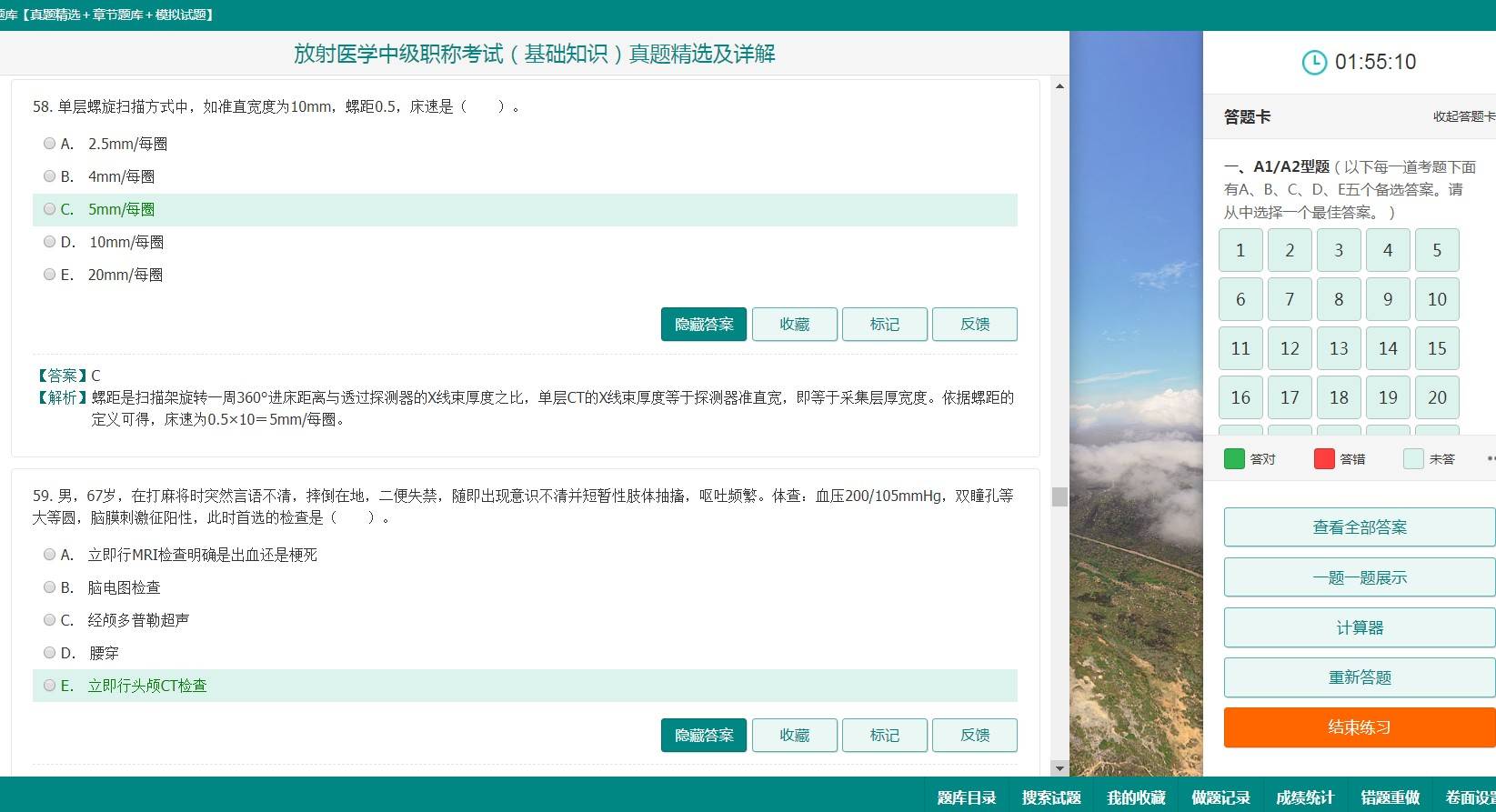Viewport: 1496px width, 812px height.
Task: End practice with the orange 结束练习 button
Action: click(1360, 727)
